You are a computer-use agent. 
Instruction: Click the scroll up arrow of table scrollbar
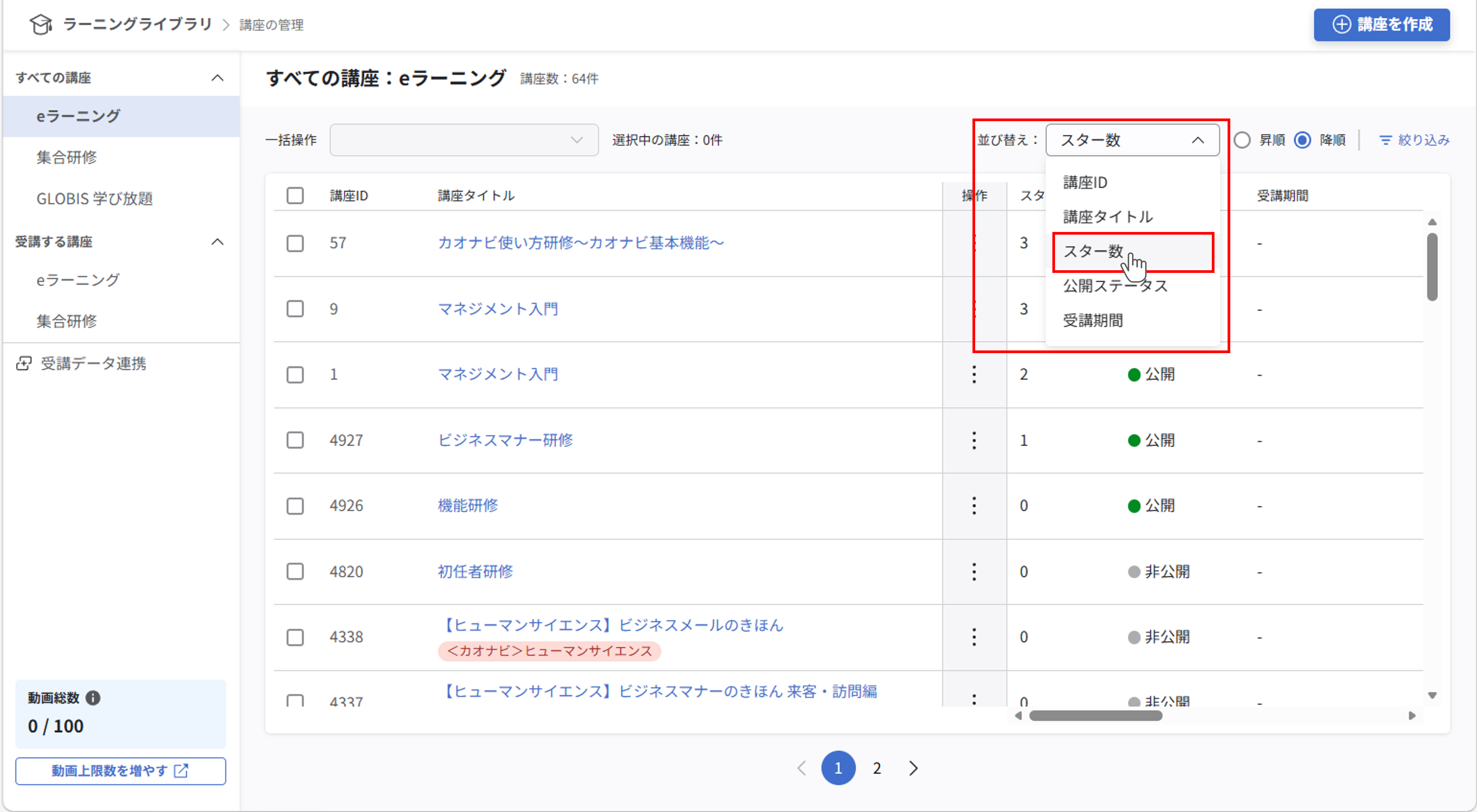click(1432, 222)
